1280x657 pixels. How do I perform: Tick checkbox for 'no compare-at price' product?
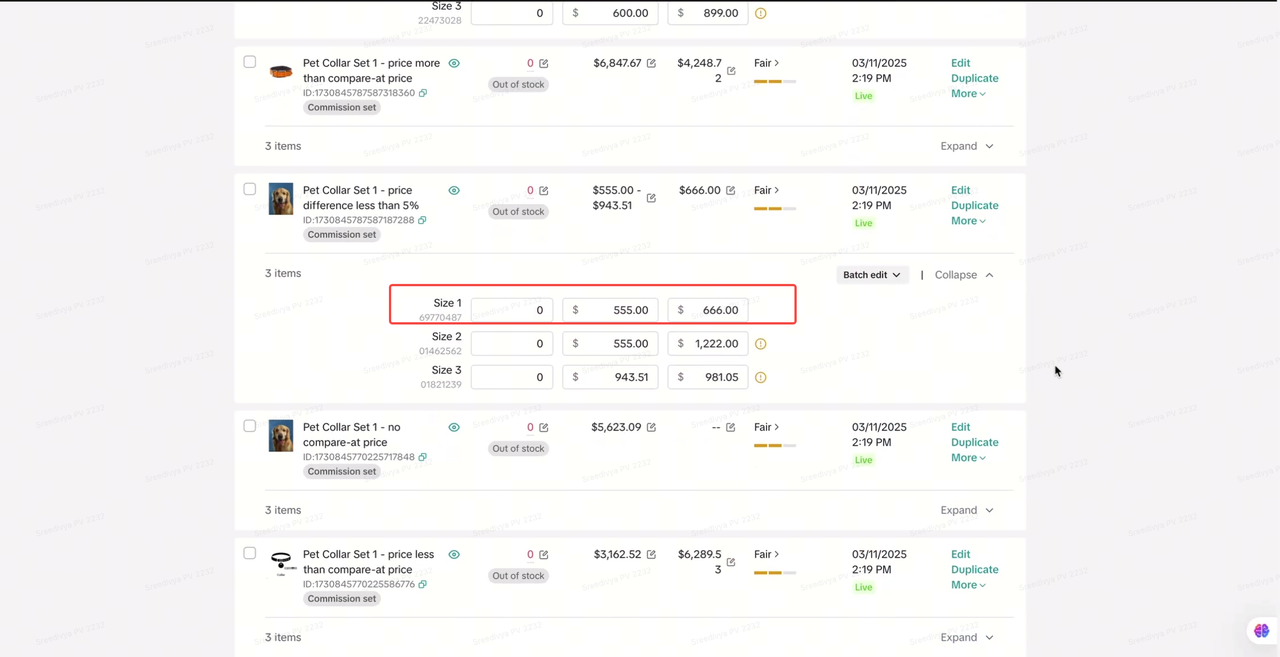point(250,426)
